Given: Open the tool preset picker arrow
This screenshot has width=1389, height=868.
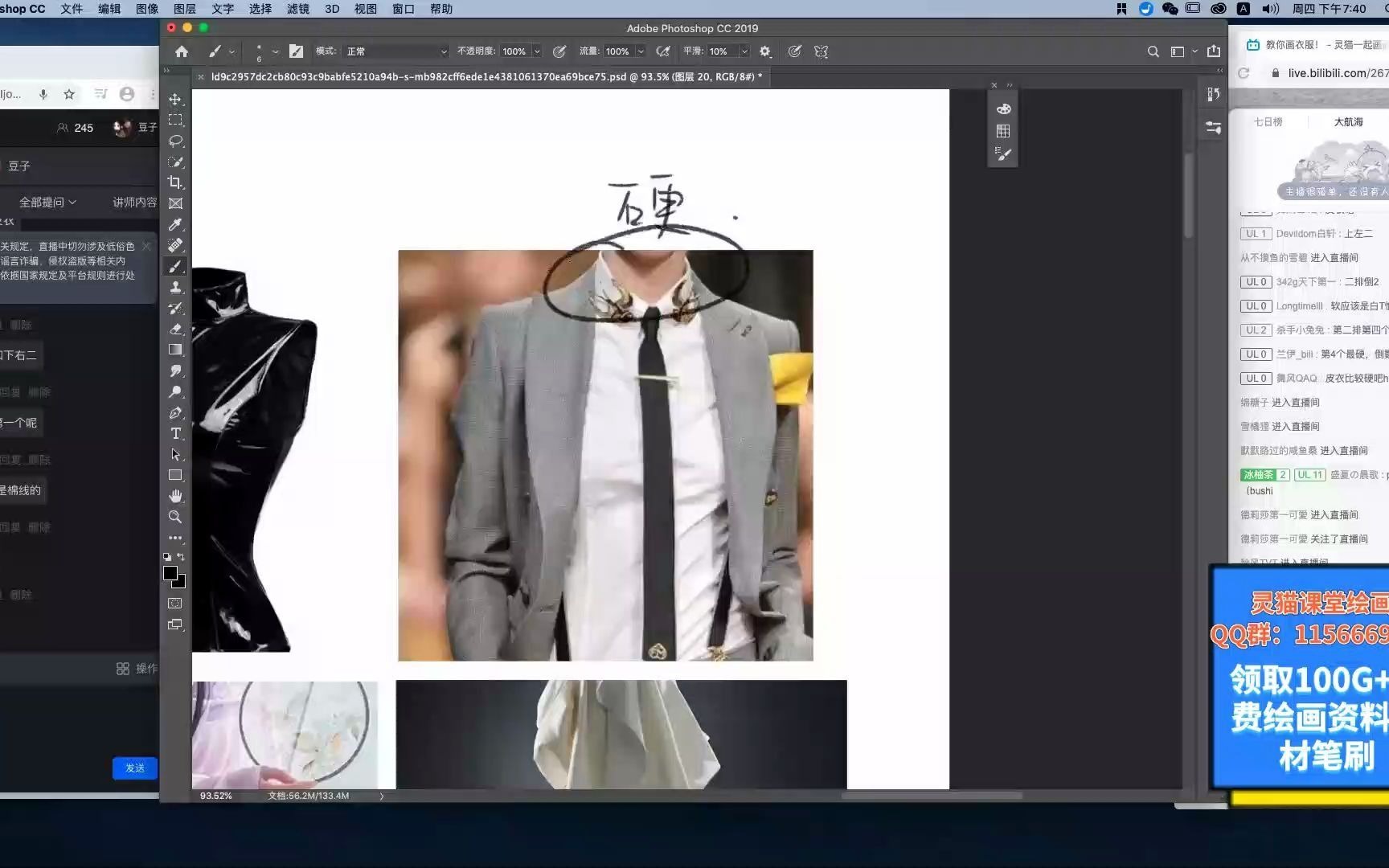Looking at the screenshot, I should [231, 51].
